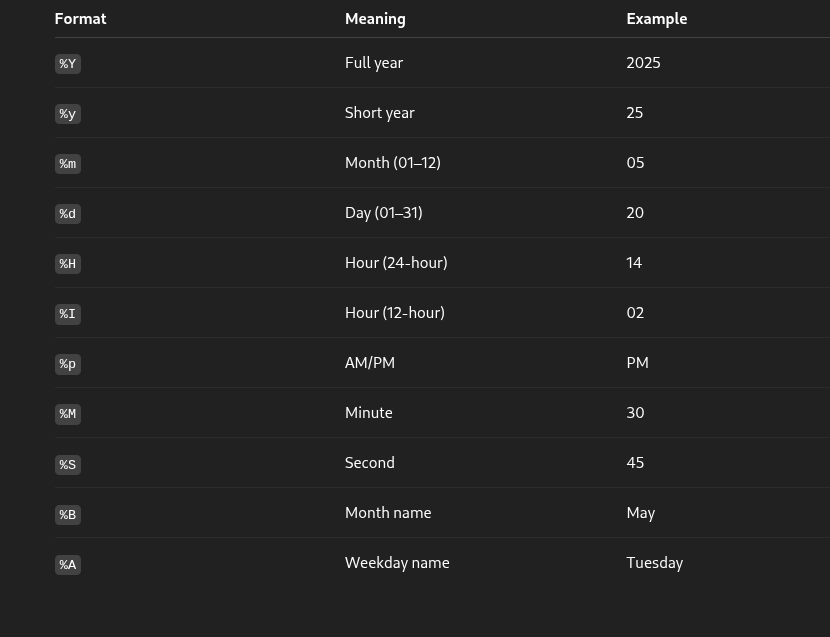Click the Meaning column header
Image resolution: width=830 pixels, height=637 pixels.
[x=375, y=19]
